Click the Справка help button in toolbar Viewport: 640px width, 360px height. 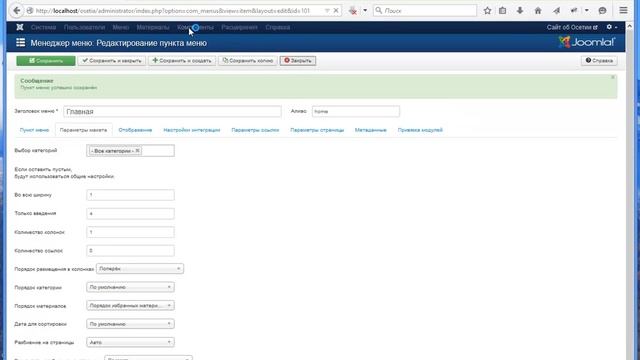[x=599, y=61]
